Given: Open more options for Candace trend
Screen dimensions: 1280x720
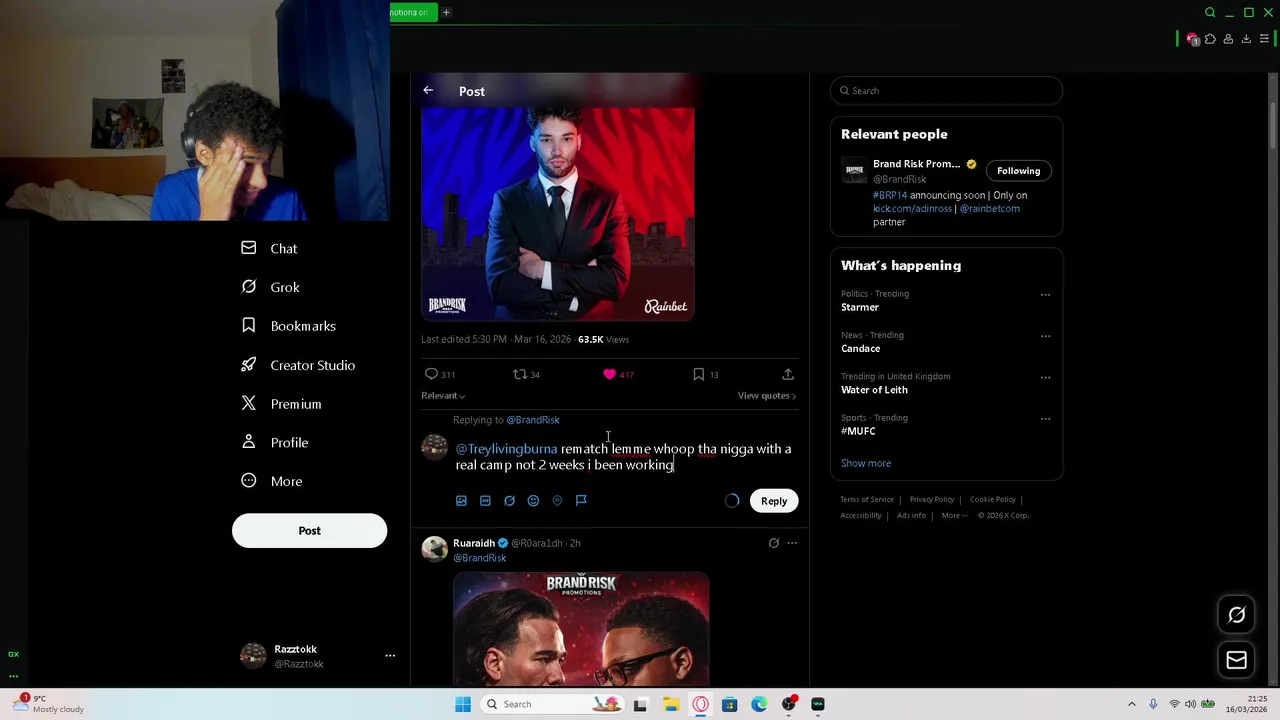Looking at the screenshot, I should click(x=1045, y=336).
